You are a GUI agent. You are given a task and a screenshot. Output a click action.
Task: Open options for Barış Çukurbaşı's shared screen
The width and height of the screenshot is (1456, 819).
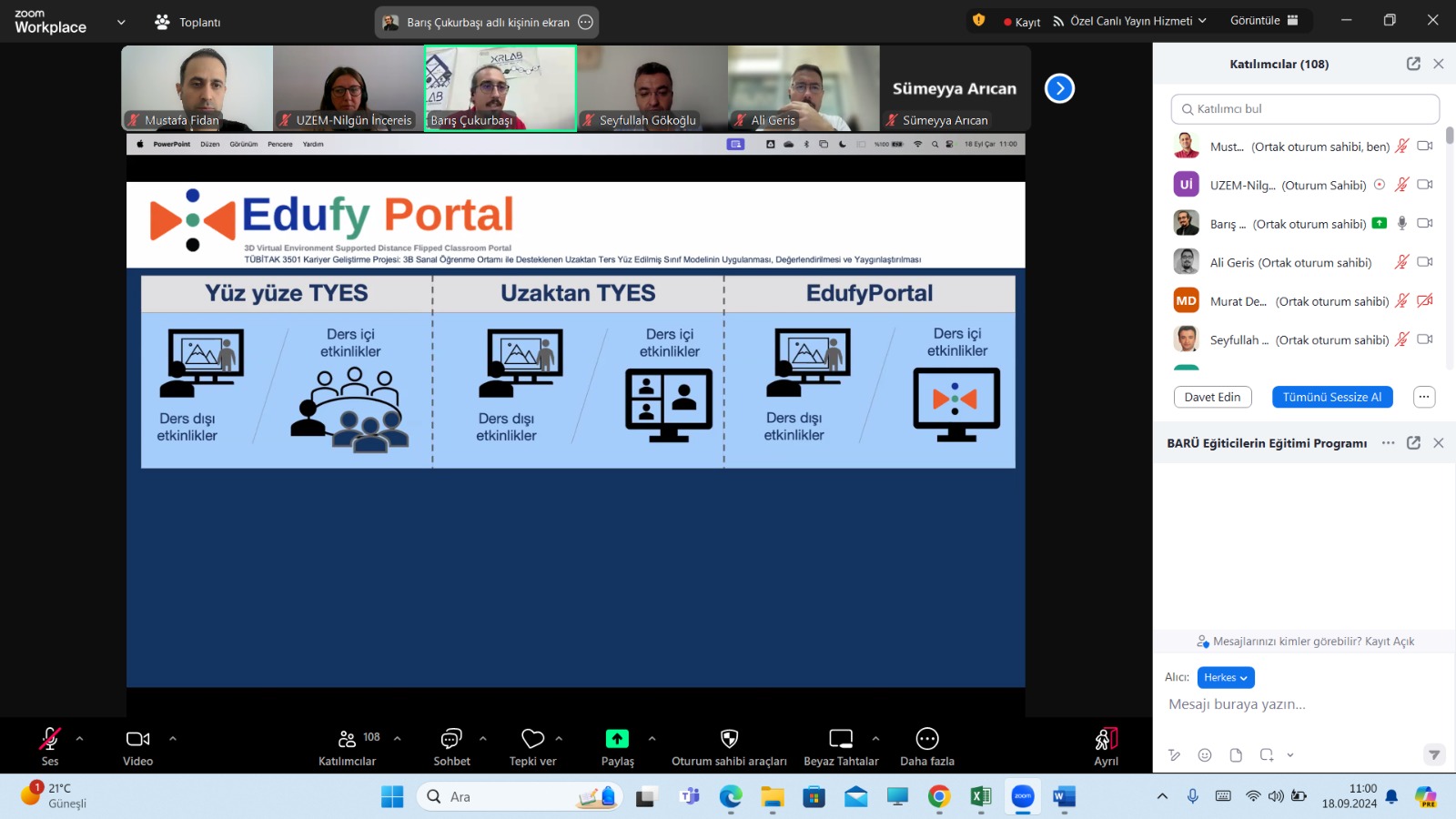[586, 22]
